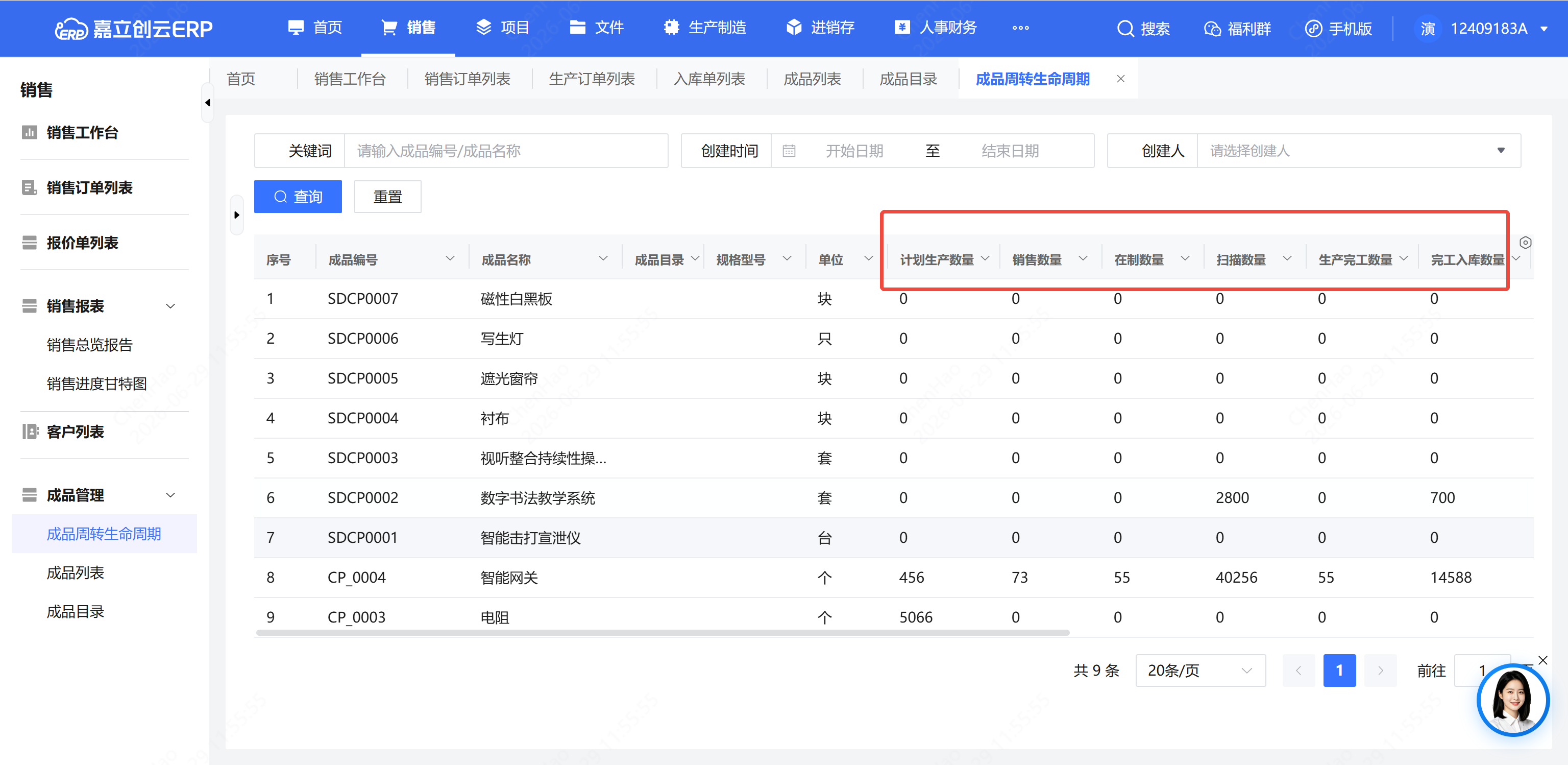1568x765 pixels.
Task: Open the 规格型号 column filter chevron
Action: click(x=787, y=258)
